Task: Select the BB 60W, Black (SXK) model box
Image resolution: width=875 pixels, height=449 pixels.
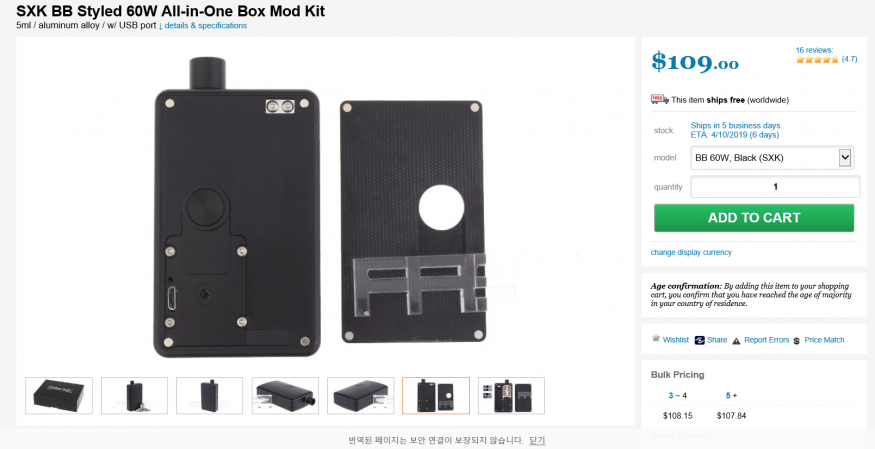Action: pos(772,158)
